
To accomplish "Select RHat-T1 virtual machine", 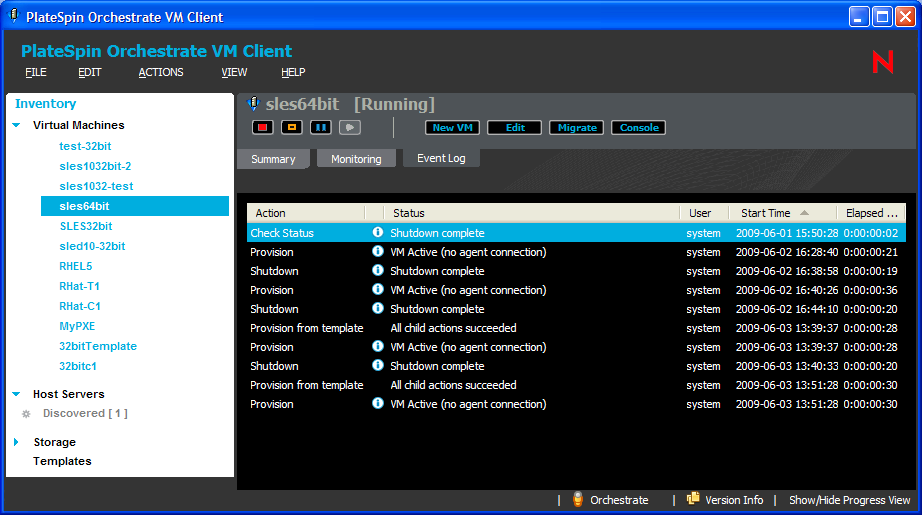I will tap(79, 286).
